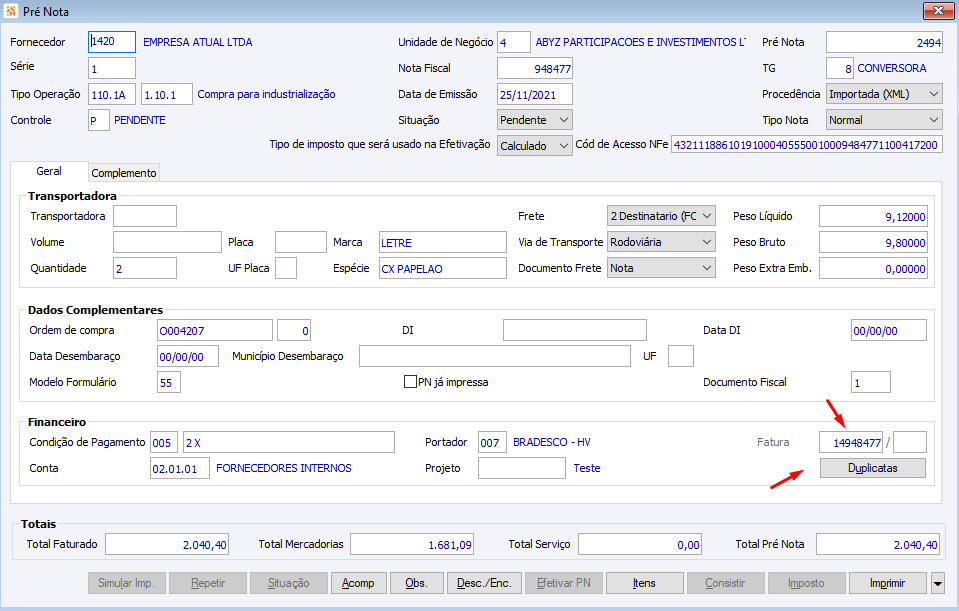This screenshot has width=959, height=611.
Task: Click the Unidade de Negócio field
Action: tap(514, 42)
